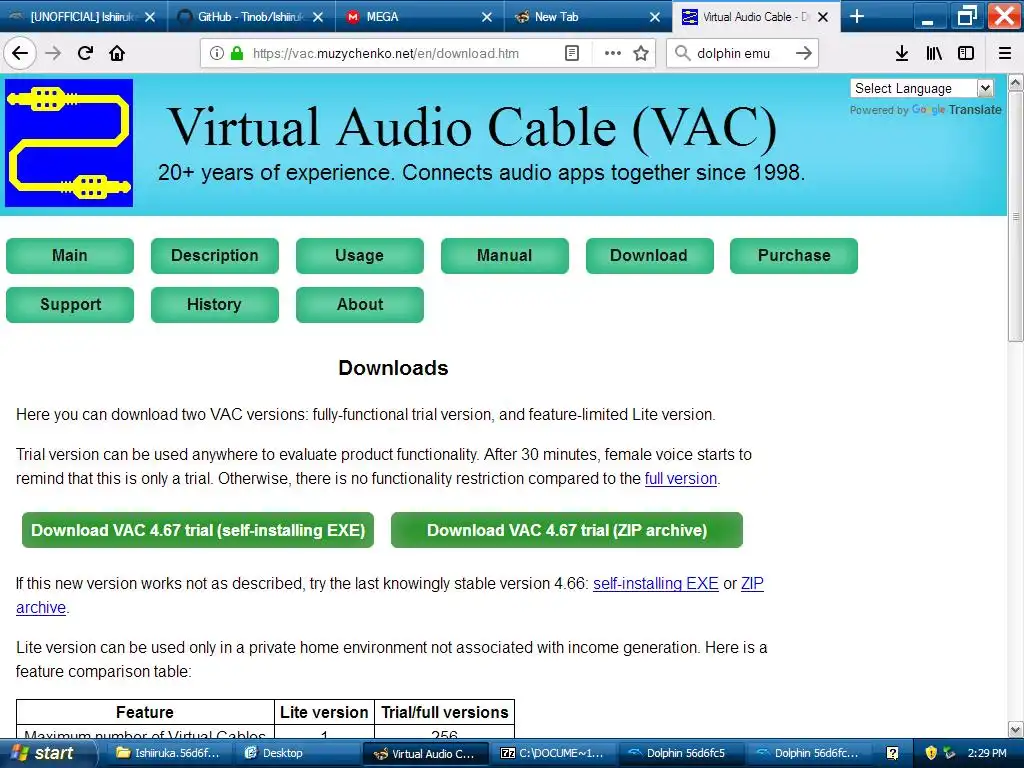Image resolution: width=1024 pixels, height=768 pixels.
Task: Switch to the GitHub Tinob tab
Action: click(250, 17)
